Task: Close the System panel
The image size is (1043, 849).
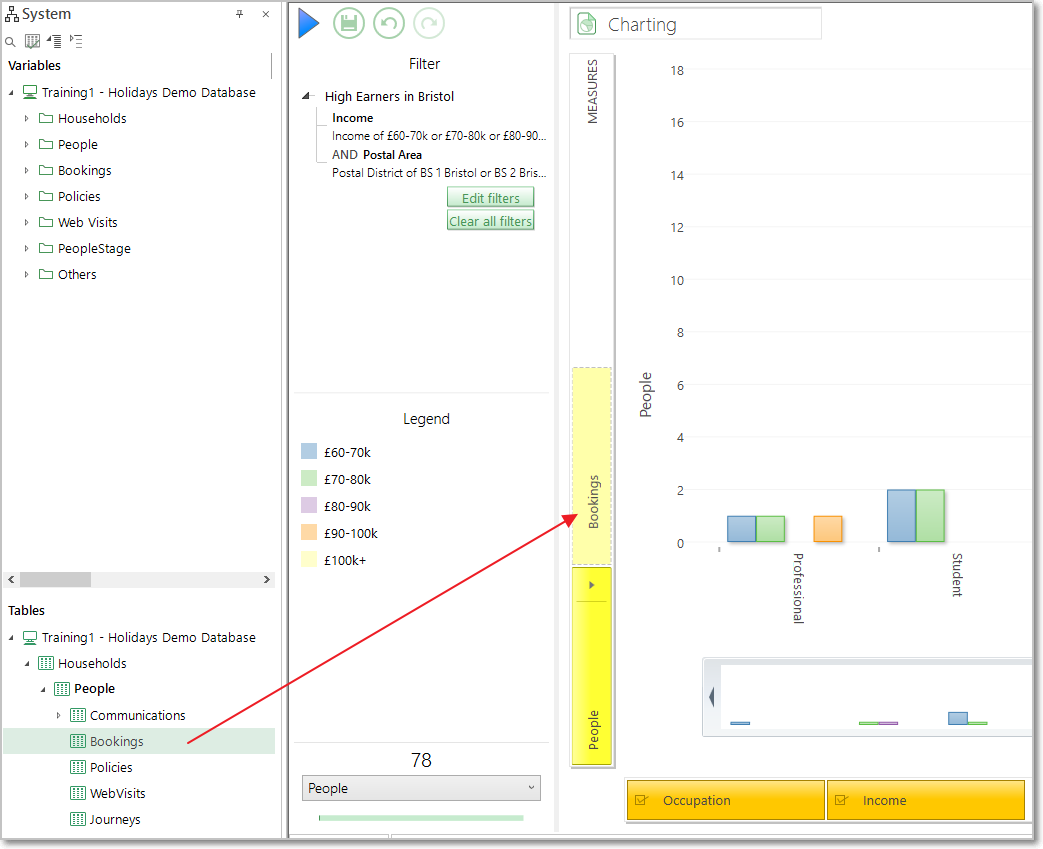Action: (265, 14)
